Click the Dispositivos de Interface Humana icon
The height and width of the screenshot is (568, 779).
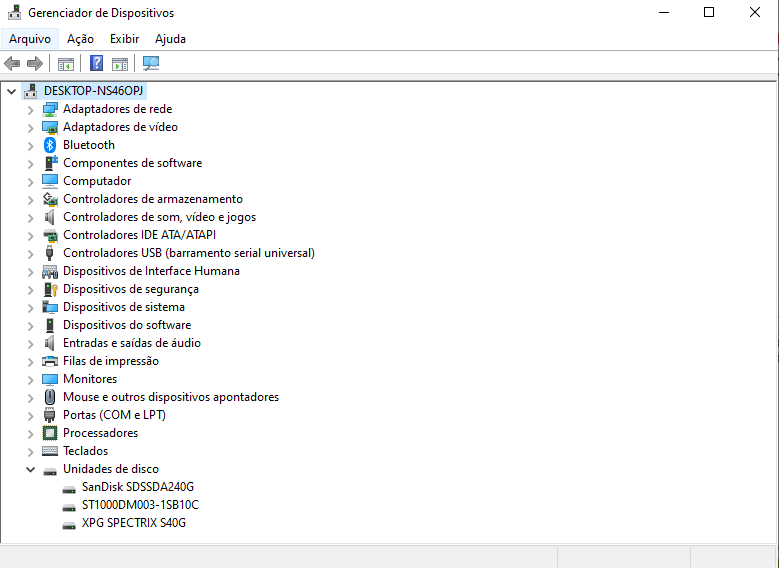coord(50,271)
